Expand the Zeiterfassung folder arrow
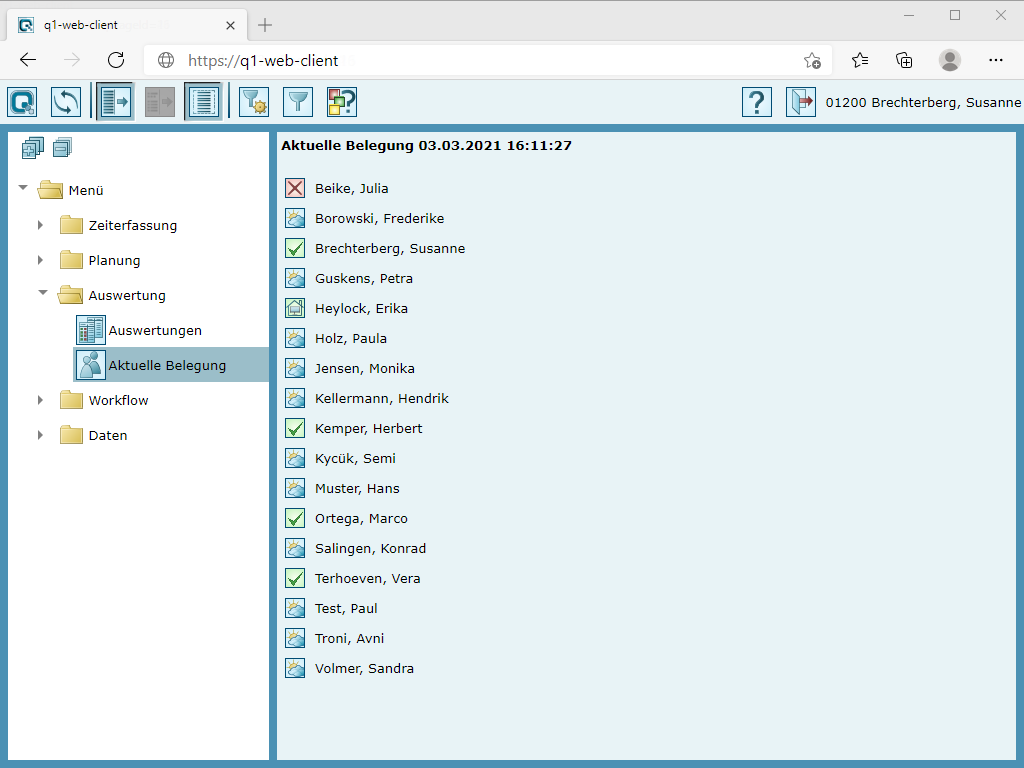1024x768 pixels. coord(40,225)
